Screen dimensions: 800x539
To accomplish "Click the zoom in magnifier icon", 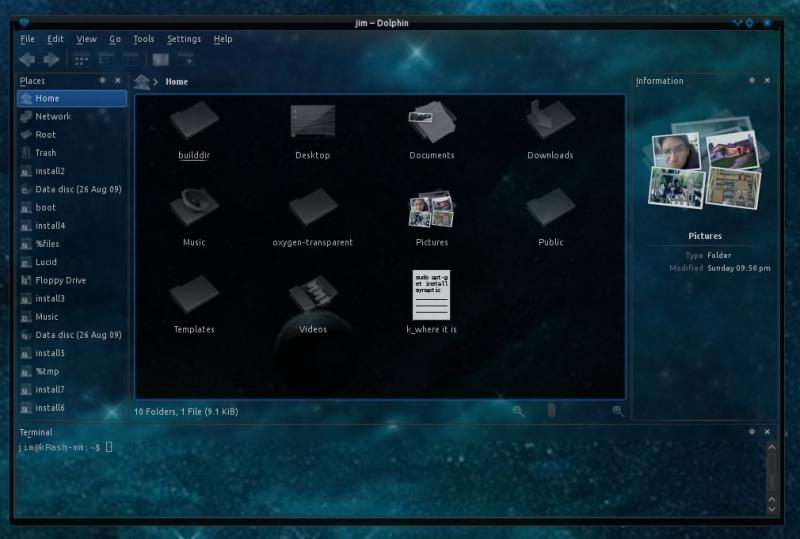I will coord(618,411).
